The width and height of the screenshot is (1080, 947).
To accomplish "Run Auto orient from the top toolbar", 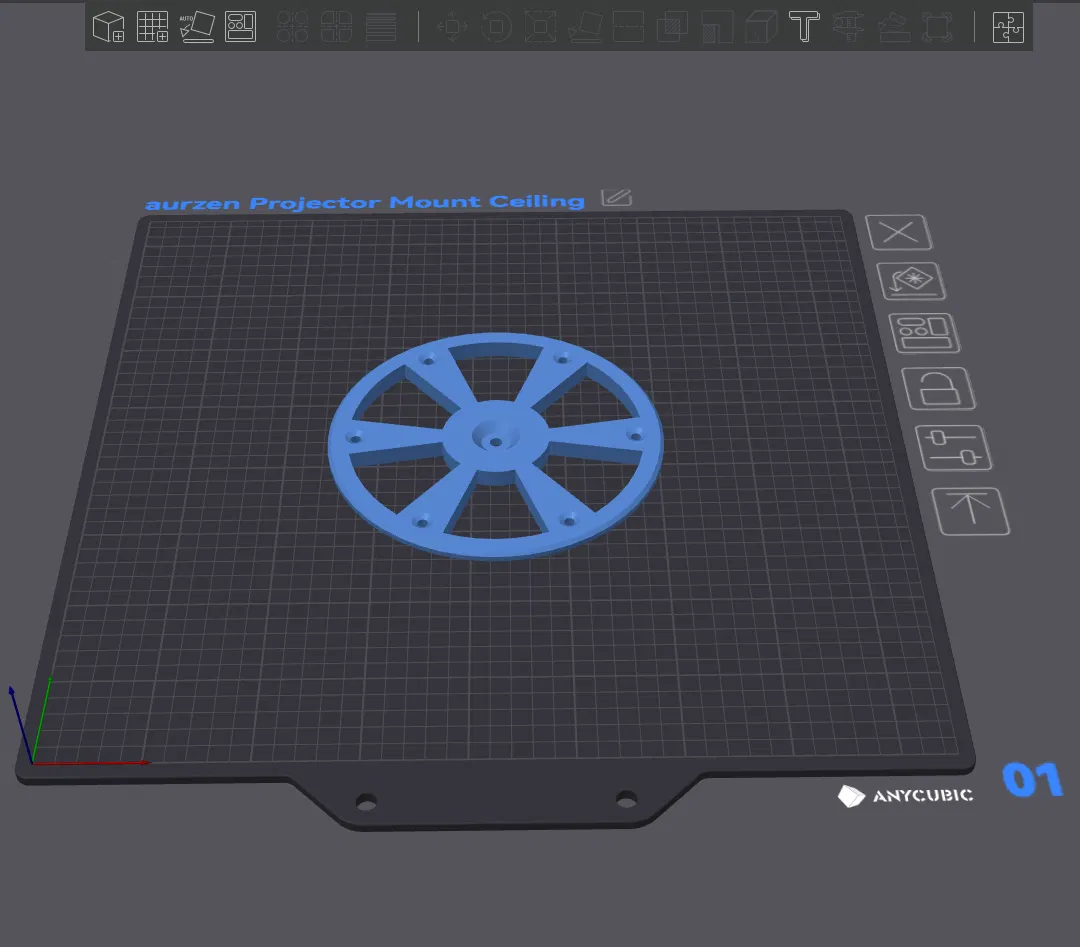I will 197,27.
